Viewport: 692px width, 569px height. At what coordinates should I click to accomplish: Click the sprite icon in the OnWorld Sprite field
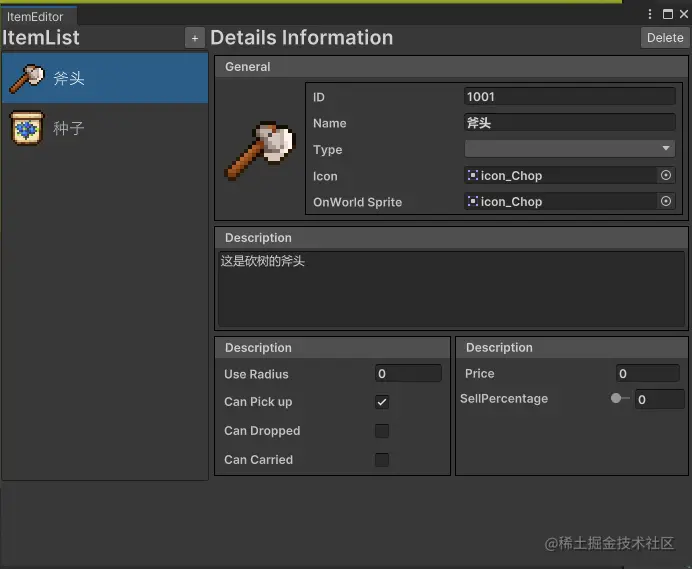tap(473, 201)
